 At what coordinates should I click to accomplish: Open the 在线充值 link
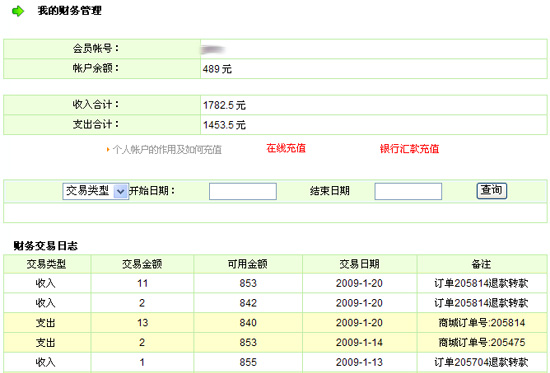(x=286, y=148)
